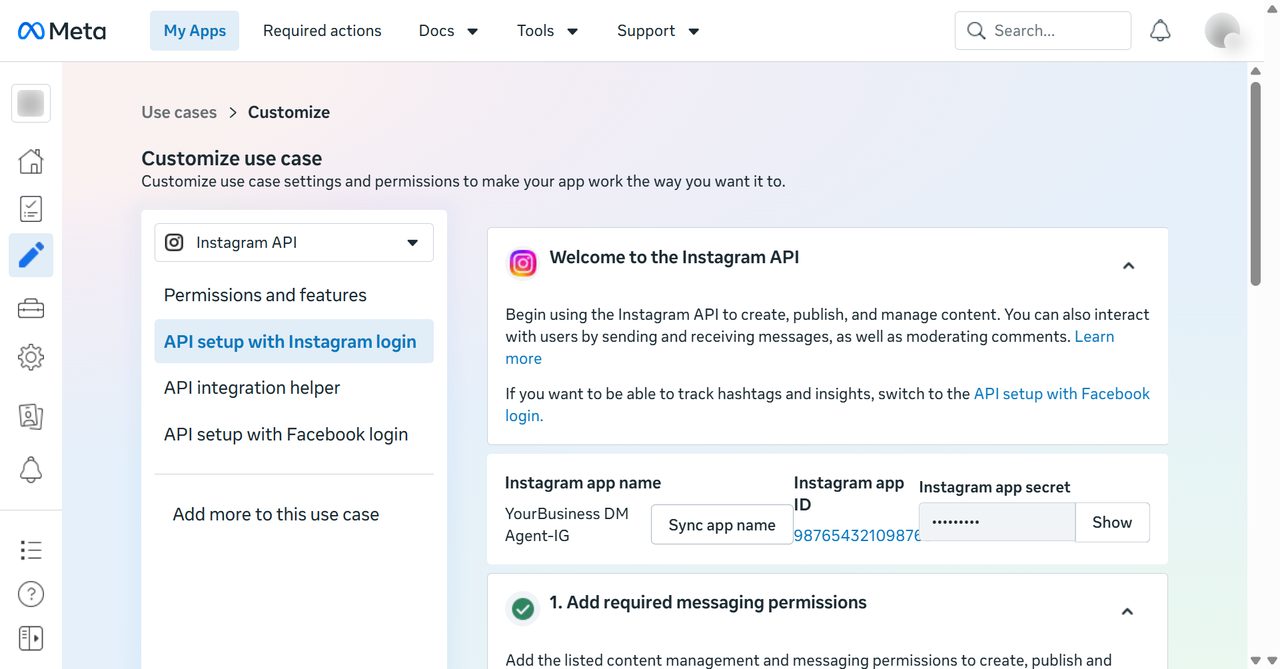Click the Instagram app name label
This screenshot has height=669, width=1280.
[583, 483]
